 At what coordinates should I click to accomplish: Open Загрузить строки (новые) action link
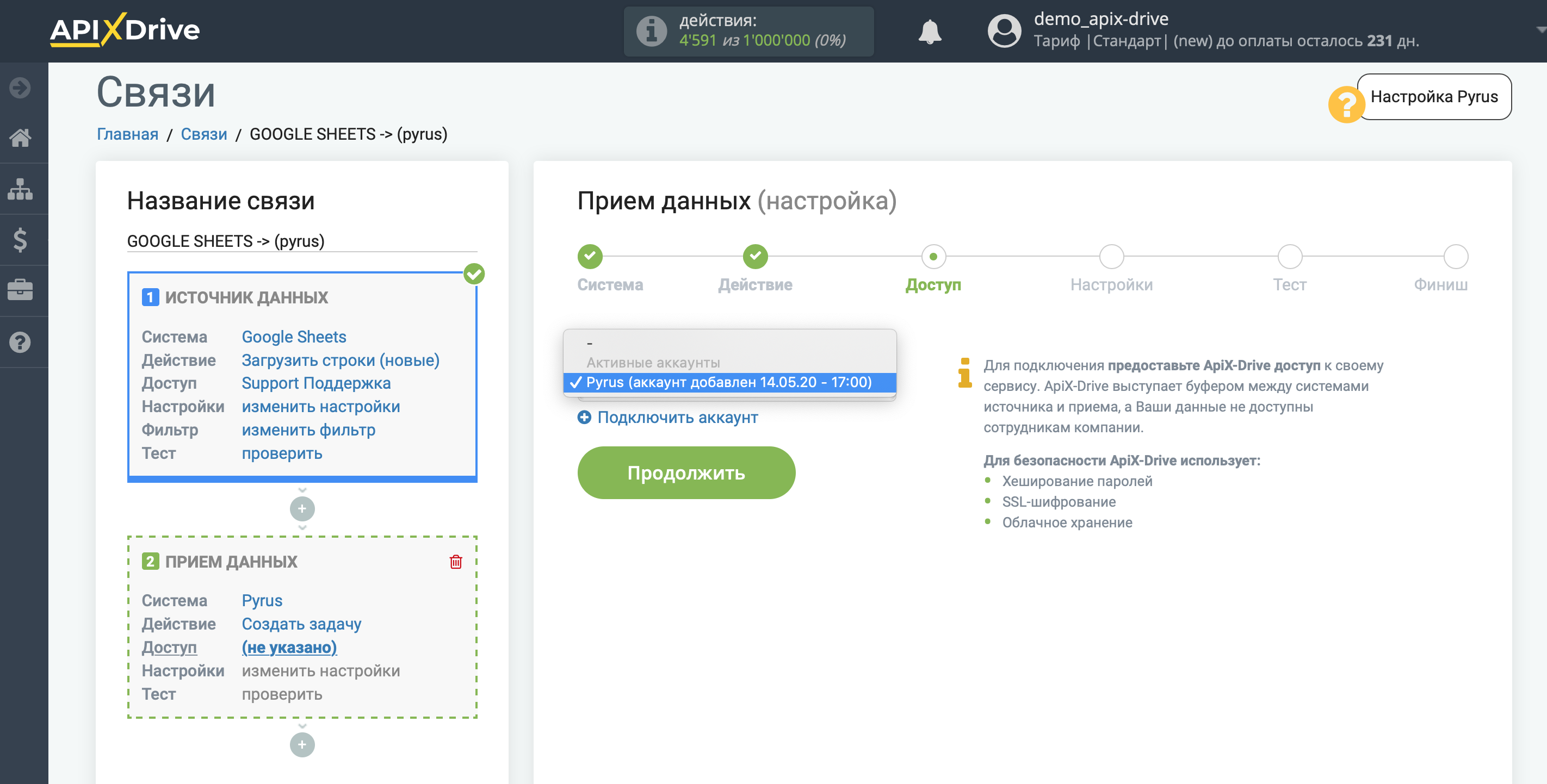pyautogui.click(x=341, y=360)
